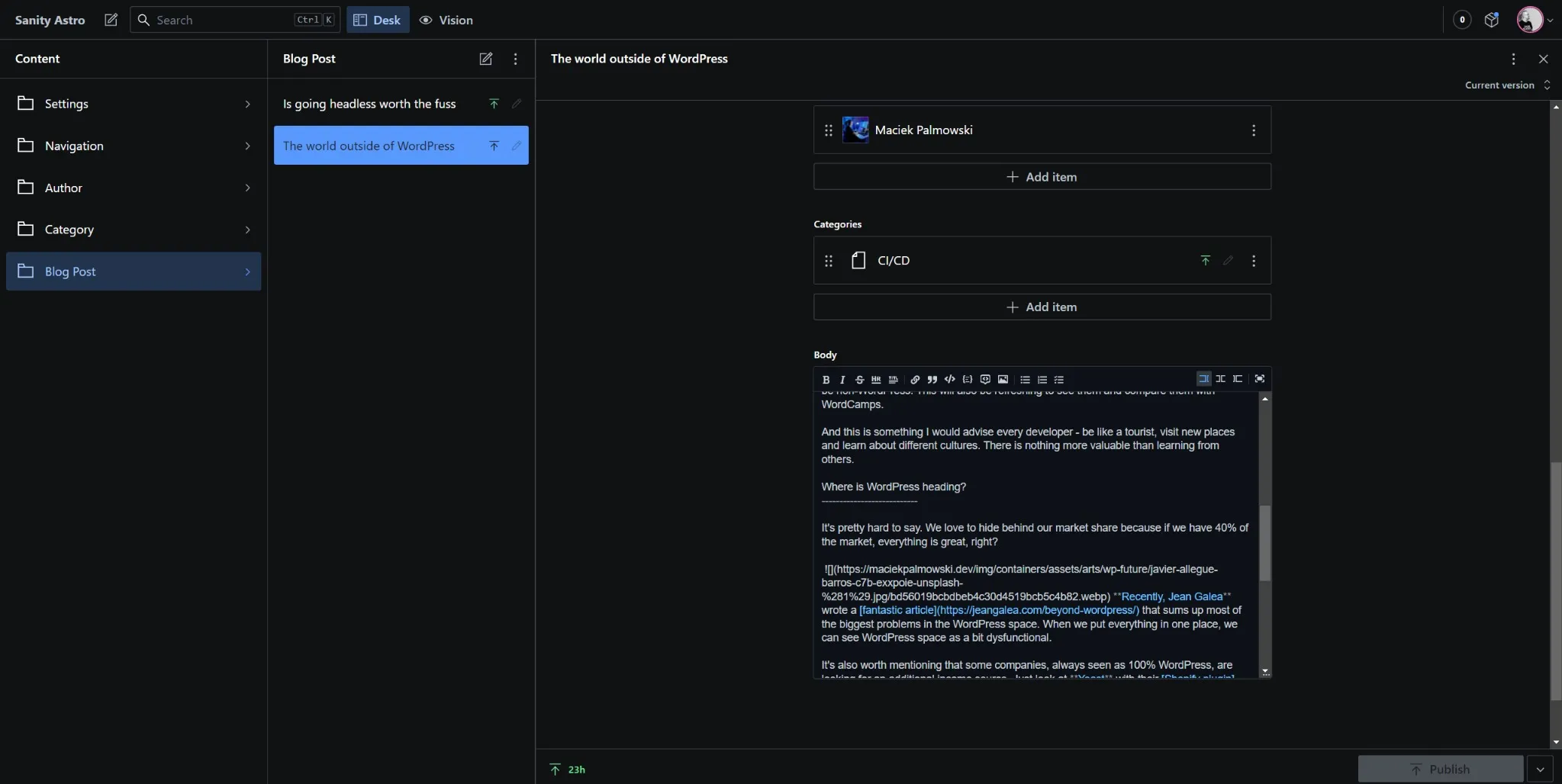This screenshot has width=1562, height=784.
Task: Toggle the bulleted list formatting
Action: tap(1025, 380)
